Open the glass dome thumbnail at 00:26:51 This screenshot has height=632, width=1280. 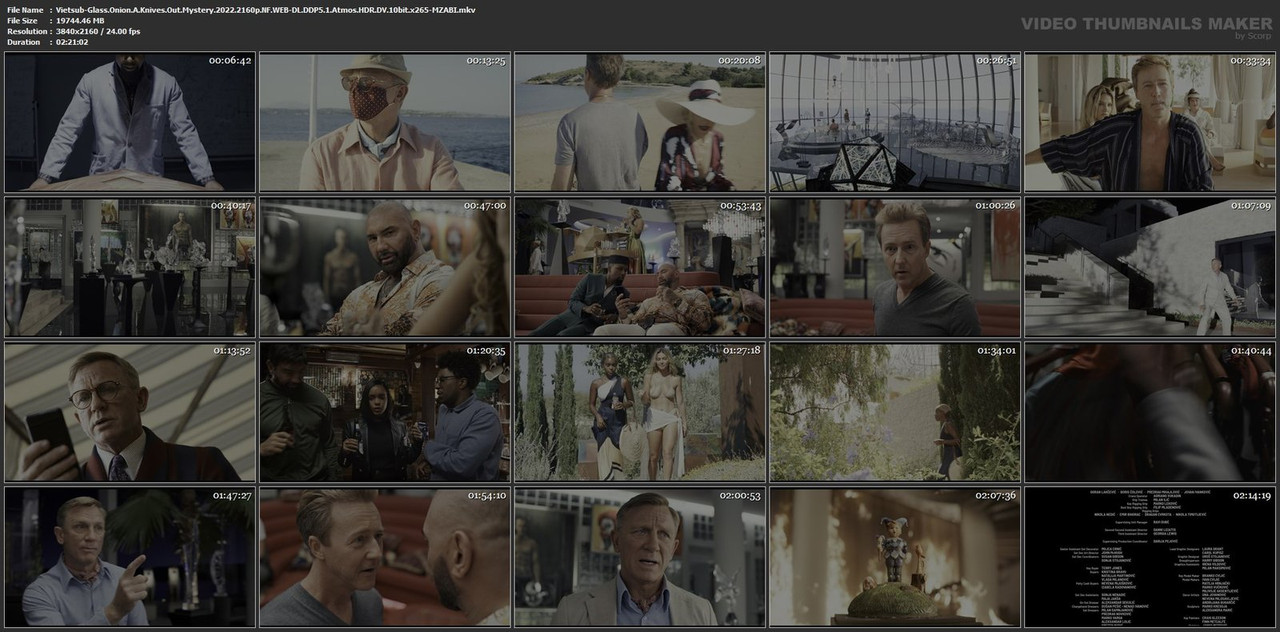tap(895, 121)
